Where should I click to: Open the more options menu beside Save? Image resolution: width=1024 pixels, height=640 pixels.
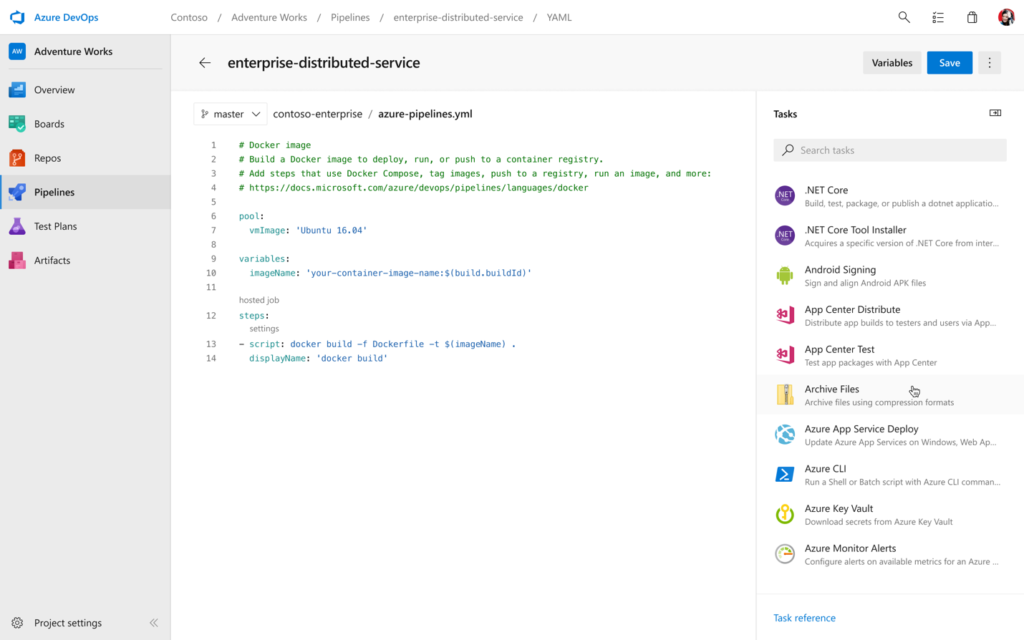pyautogui.click(x=988, y=62)
